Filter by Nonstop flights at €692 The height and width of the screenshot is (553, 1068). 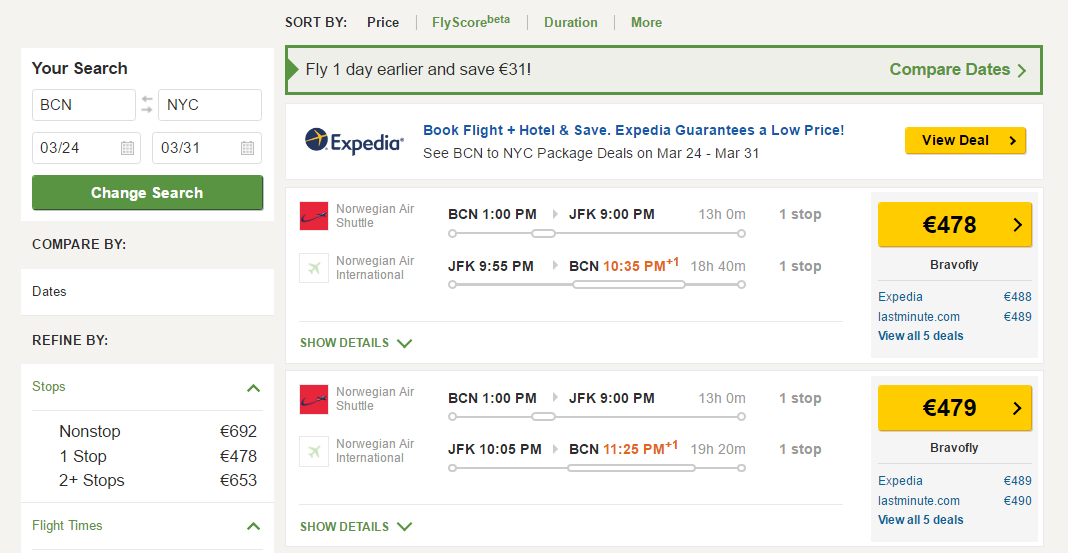click(x=158, y=432)
